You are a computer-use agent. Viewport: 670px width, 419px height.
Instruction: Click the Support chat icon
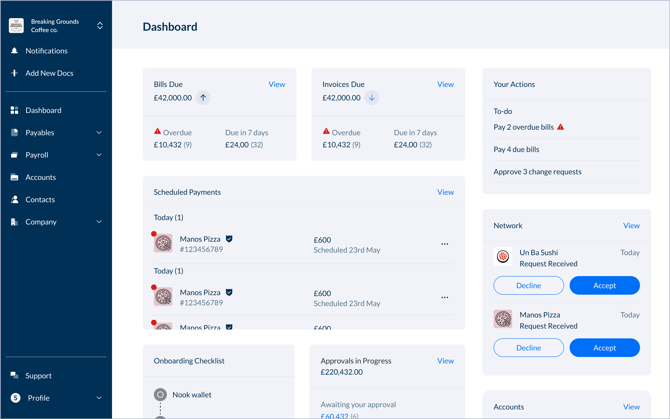coord(15,375)
